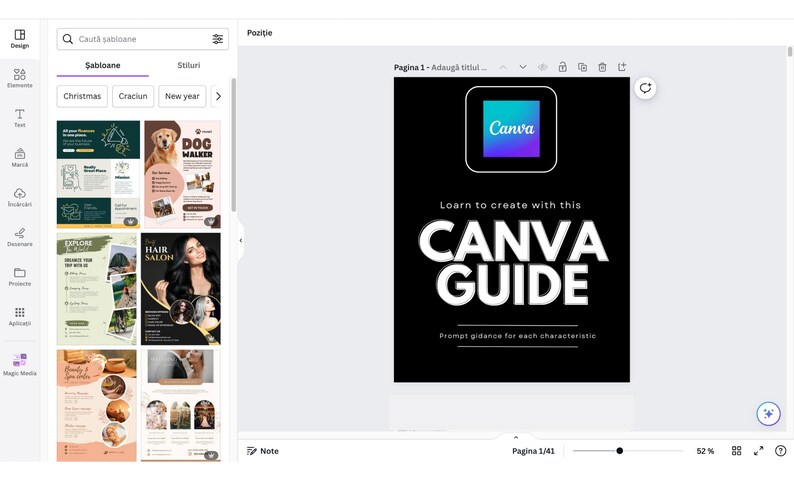Open the help question mark

pyautogui.click(x=781, y=450)
